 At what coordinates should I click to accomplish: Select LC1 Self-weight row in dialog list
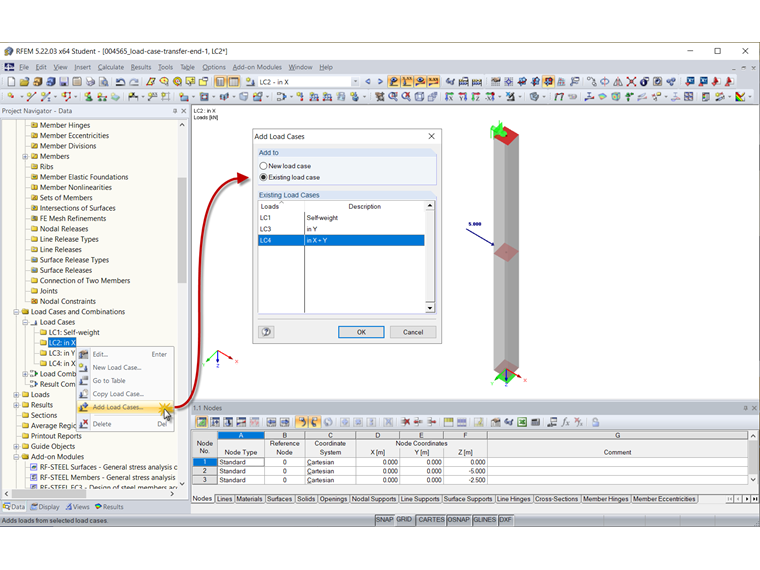tap(341, 218)
